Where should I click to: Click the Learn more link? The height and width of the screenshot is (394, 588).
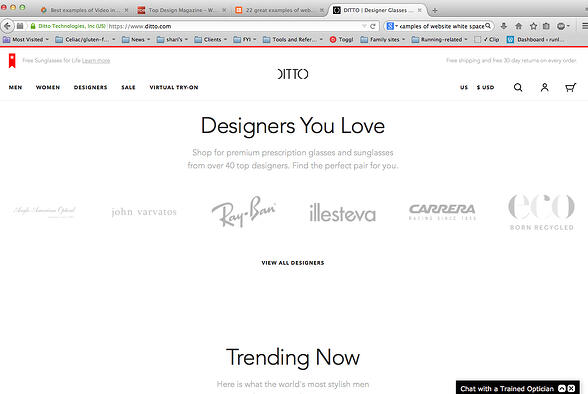point(96,60)
